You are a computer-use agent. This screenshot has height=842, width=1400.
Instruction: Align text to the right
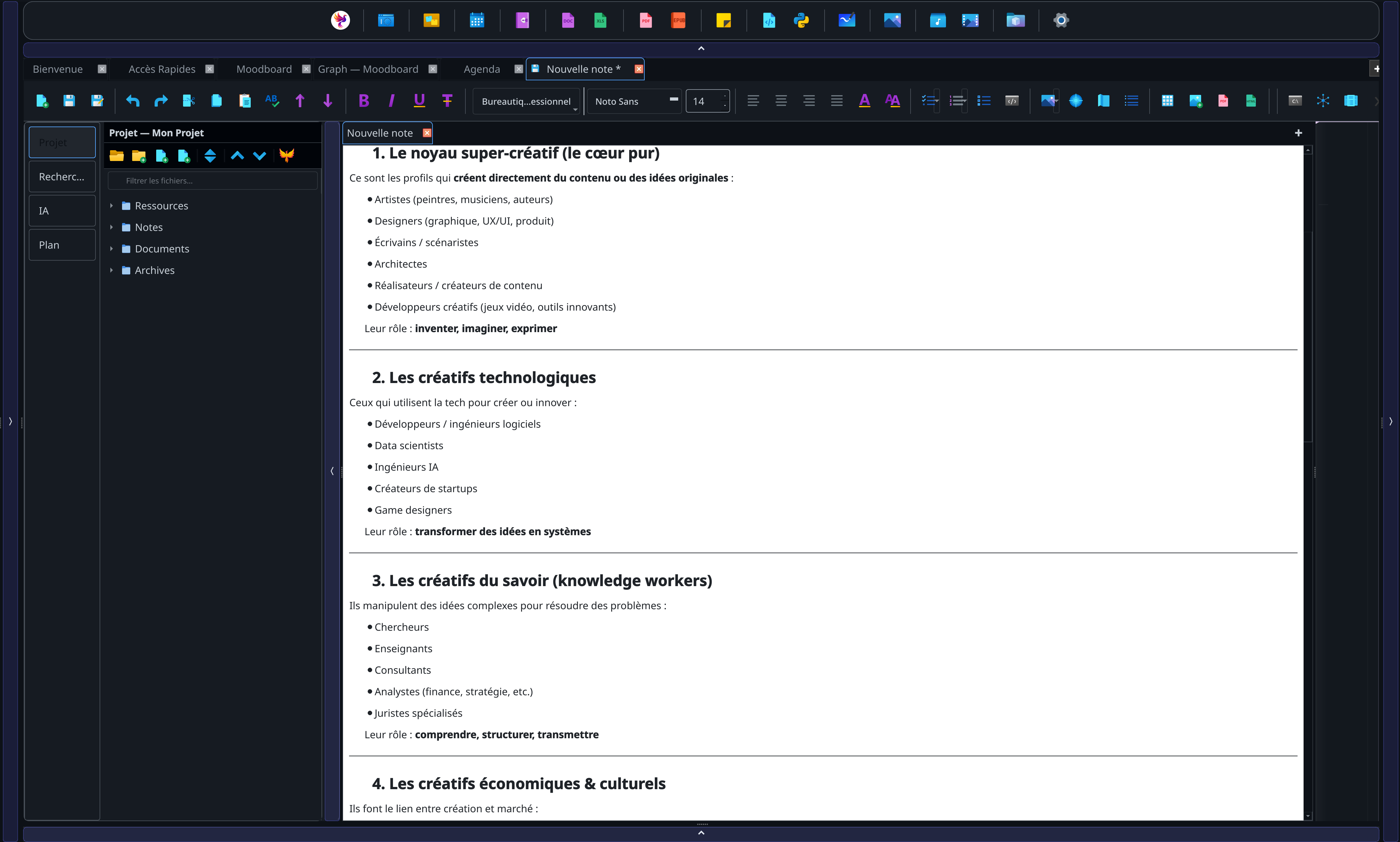coord(809,101)
